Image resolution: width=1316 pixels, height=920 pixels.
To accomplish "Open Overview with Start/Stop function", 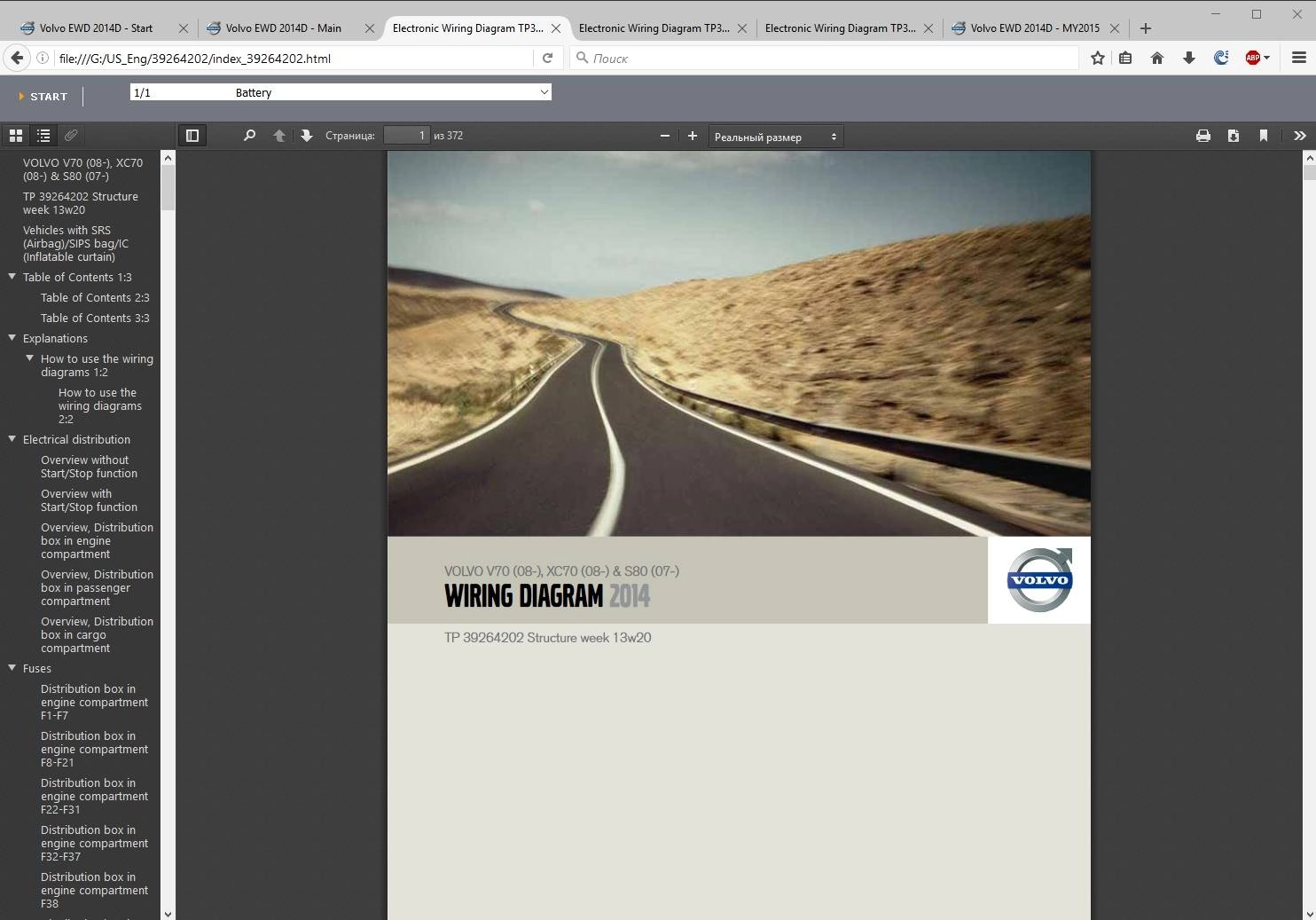I will pyautogui.click(x=89, y=500).
